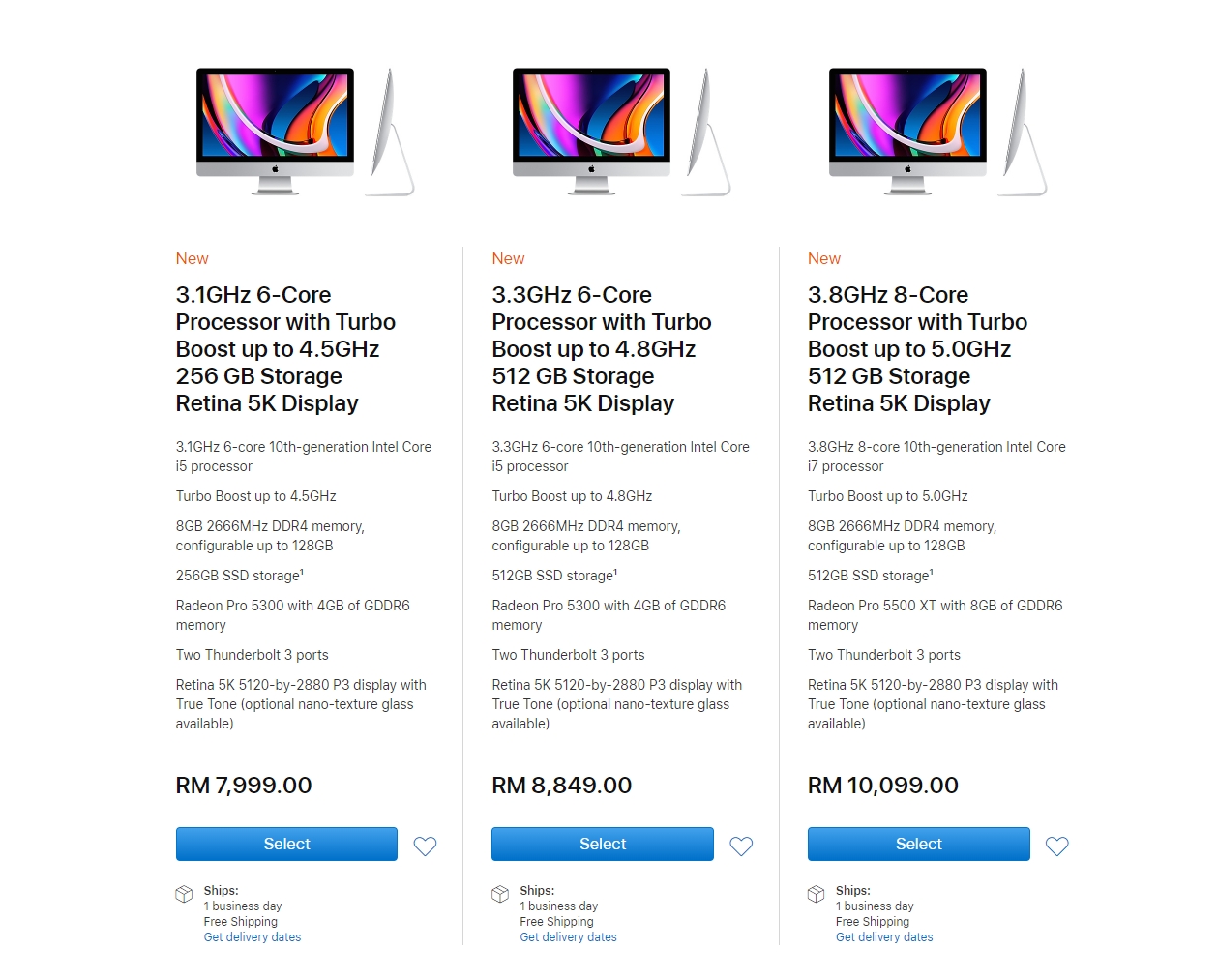
Task: Click the 3.1GHz 6-Core Processor heading
Action: 285,348
